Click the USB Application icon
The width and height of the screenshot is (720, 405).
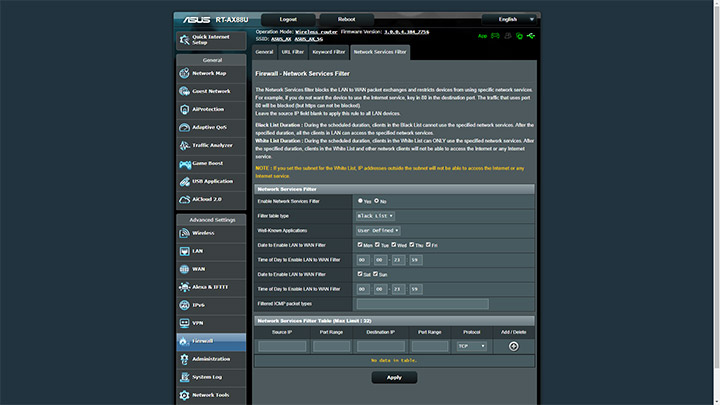pos(185,181)
